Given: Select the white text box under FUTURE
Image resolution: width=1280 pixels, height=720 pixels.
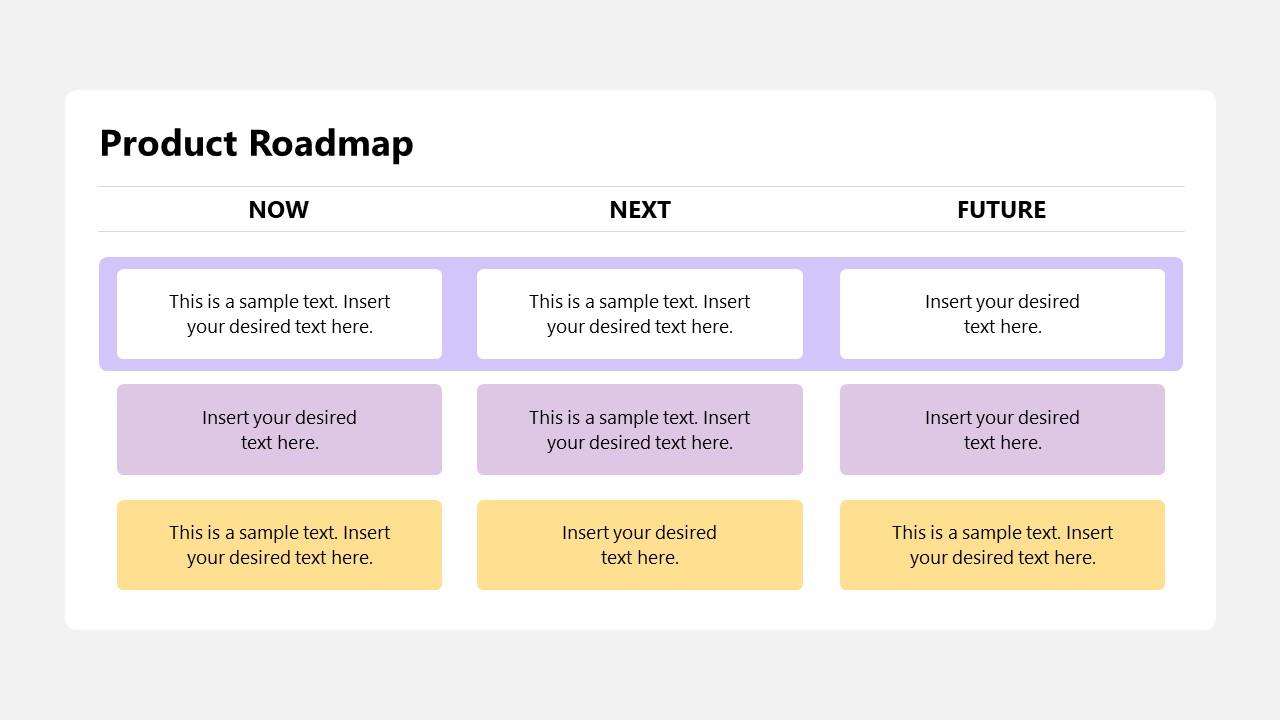Looking at the screenshot, I should coord(1002,314).
